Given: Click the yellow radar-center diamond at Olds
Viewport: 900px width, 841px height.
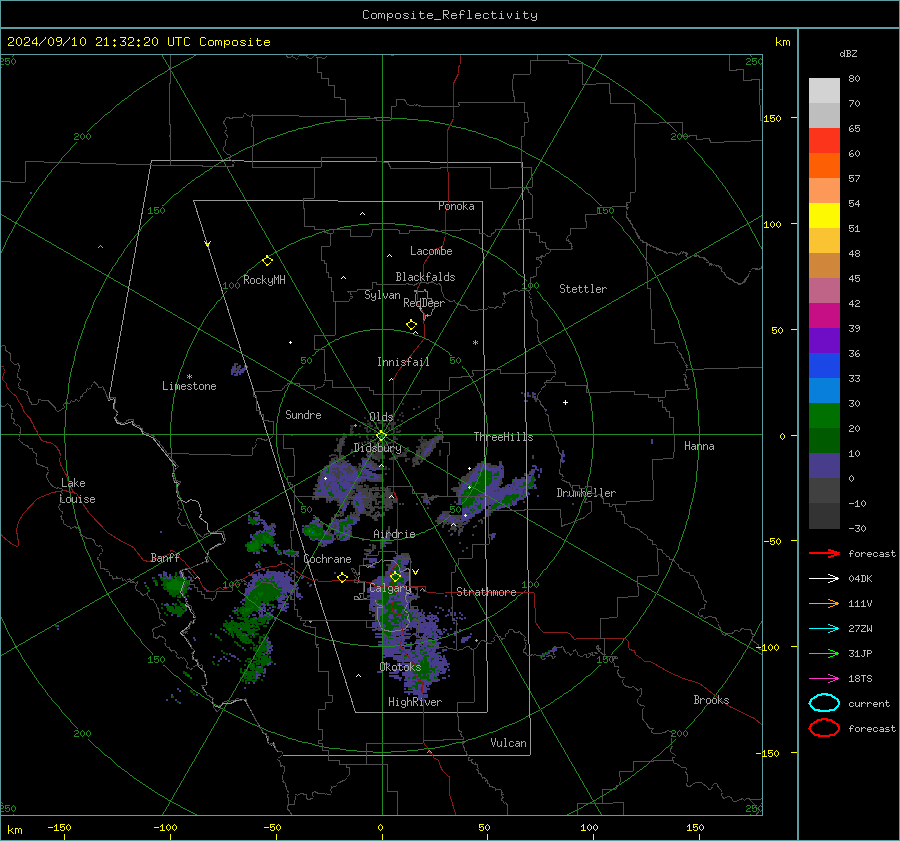Looking at the screenshot, I should click(381, 436).
